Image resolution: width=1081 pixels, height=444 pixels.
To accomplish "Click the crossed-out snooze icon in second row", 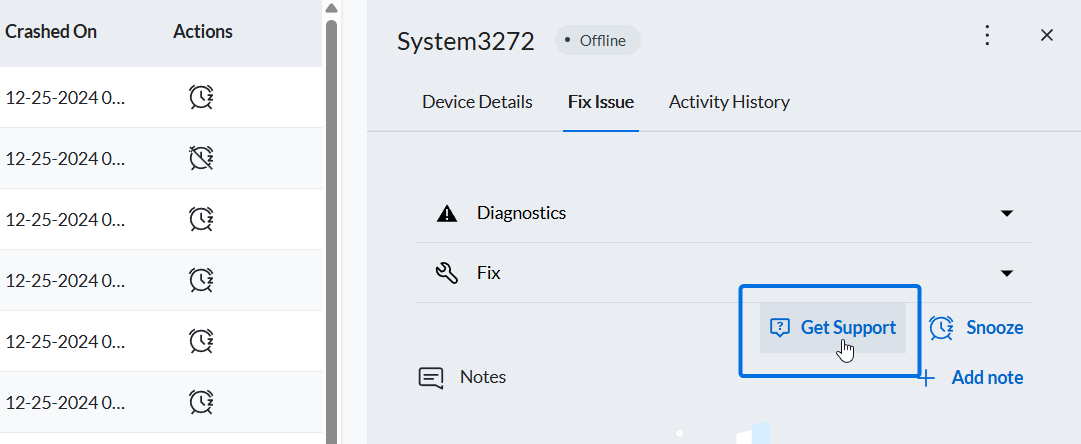I will pyautogui.click(x=201, y=158).
